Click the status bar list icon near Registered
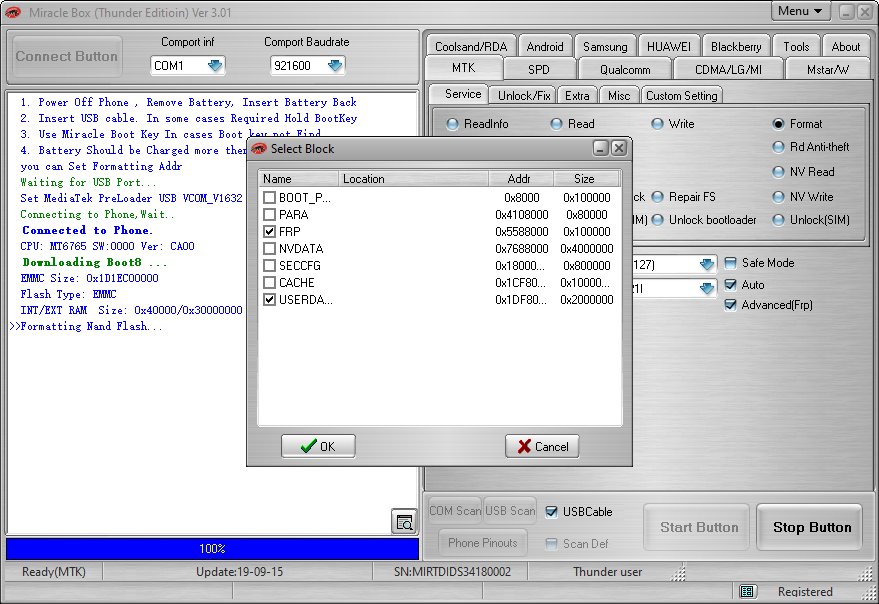879x604 pixels. tap(747, 592)
